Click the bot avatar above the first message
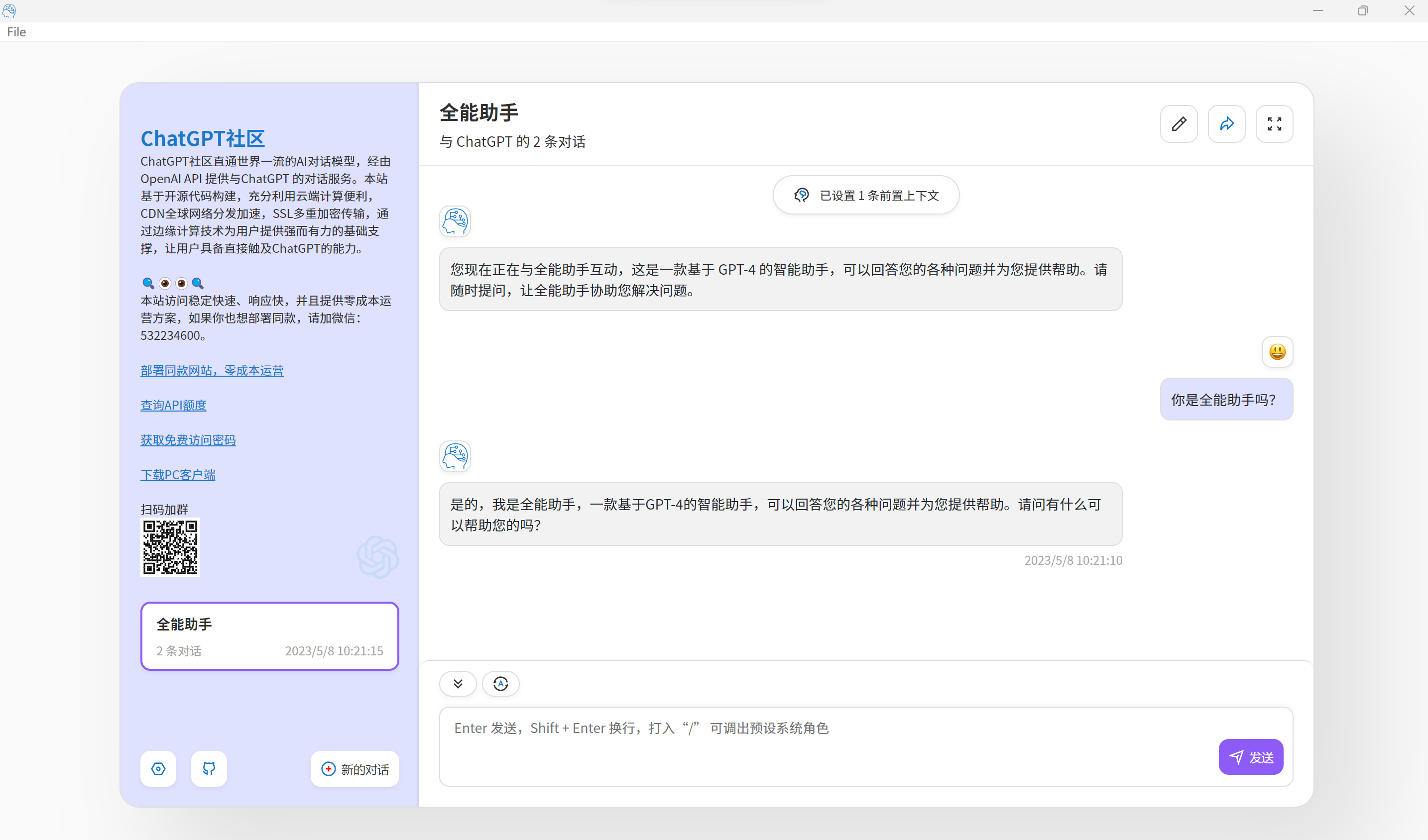 (x=455, y=221)
